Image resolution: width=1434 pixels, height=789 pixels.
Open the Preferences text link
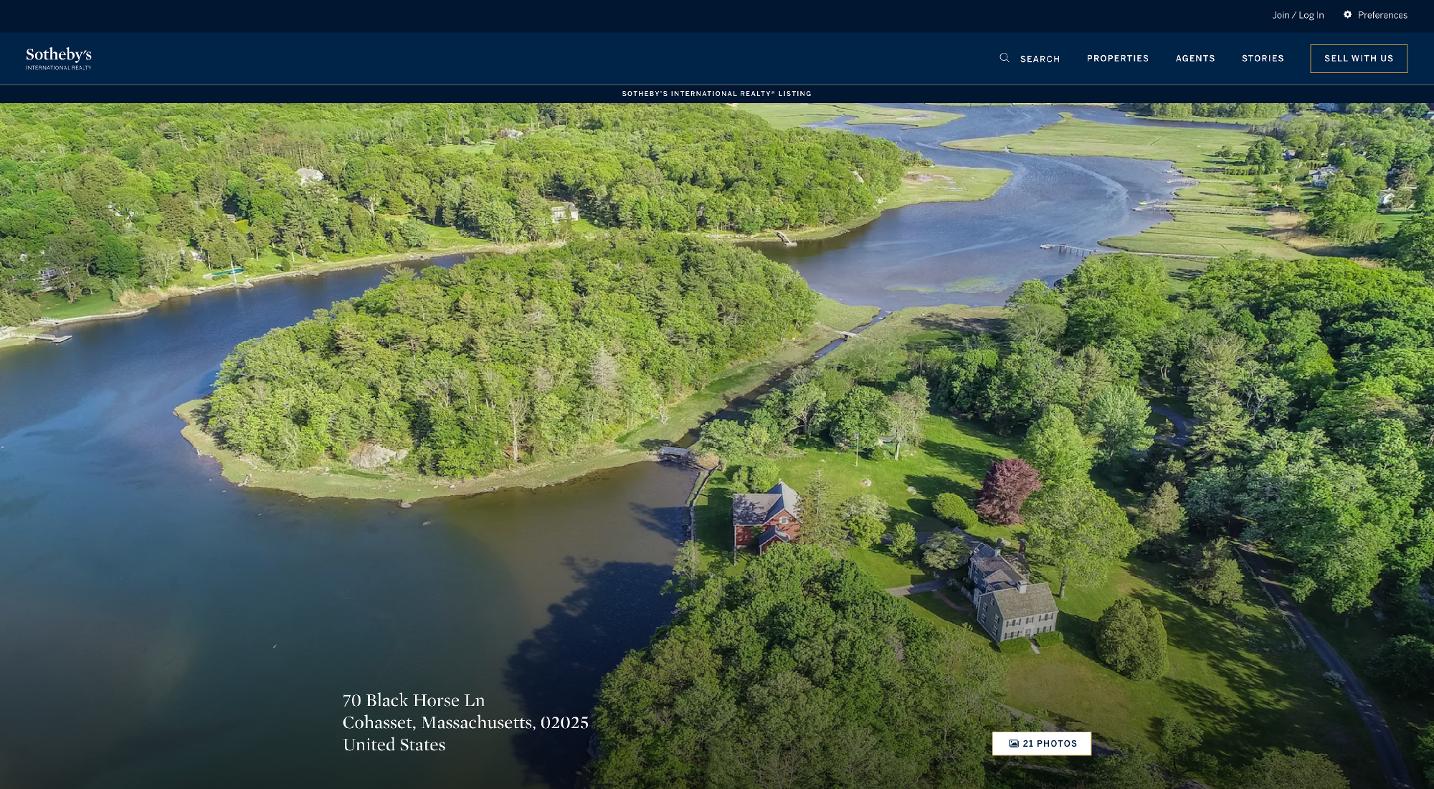coord(1383,15)
